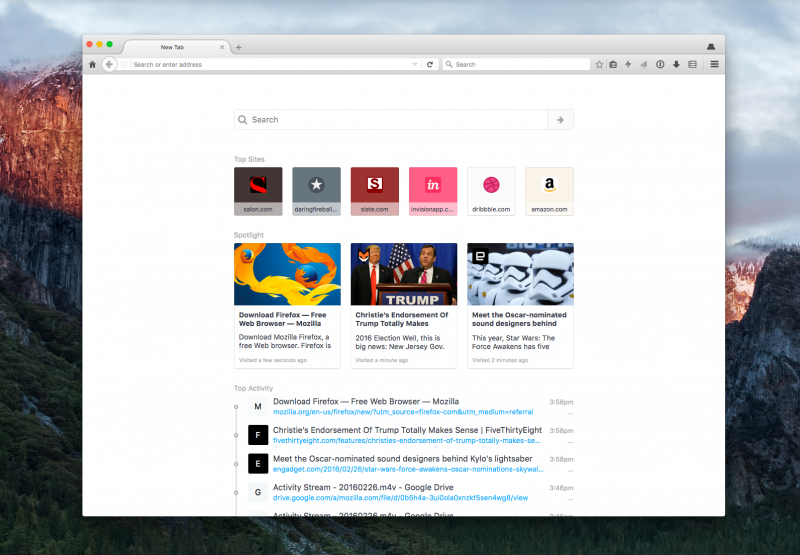Click the Top Sites section heading
This screenshot has width=800, height=555.
(249, 159)
